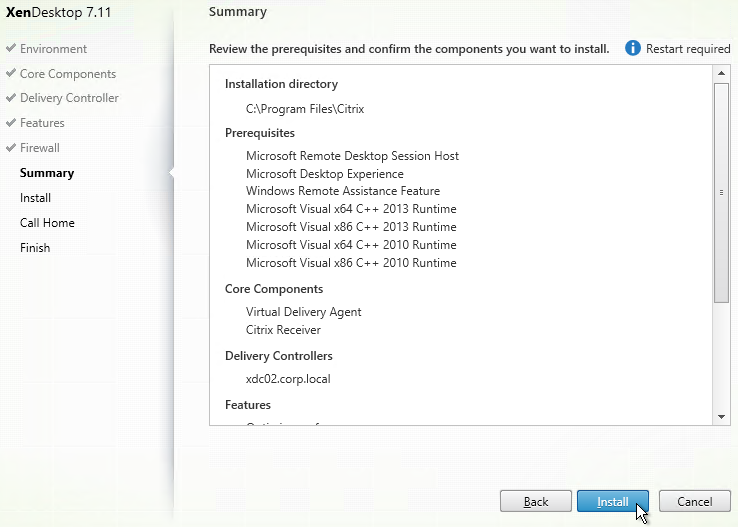Click the checkmark icon beside Core Components
This screenshot has height=527, width=738.
(10, 73)
